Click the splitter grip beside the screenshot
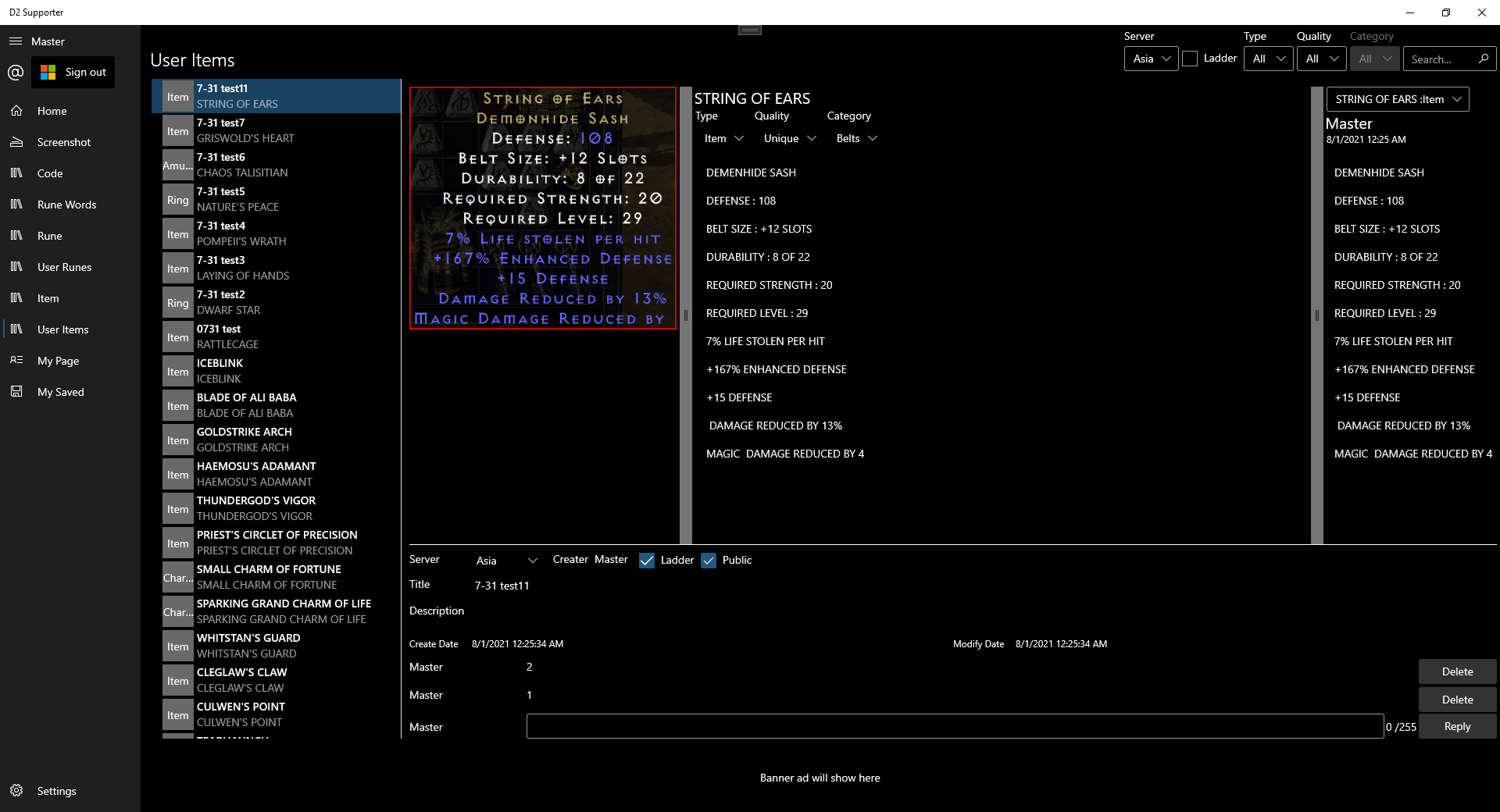1500x812 pixels. click(x=686, y=315)
